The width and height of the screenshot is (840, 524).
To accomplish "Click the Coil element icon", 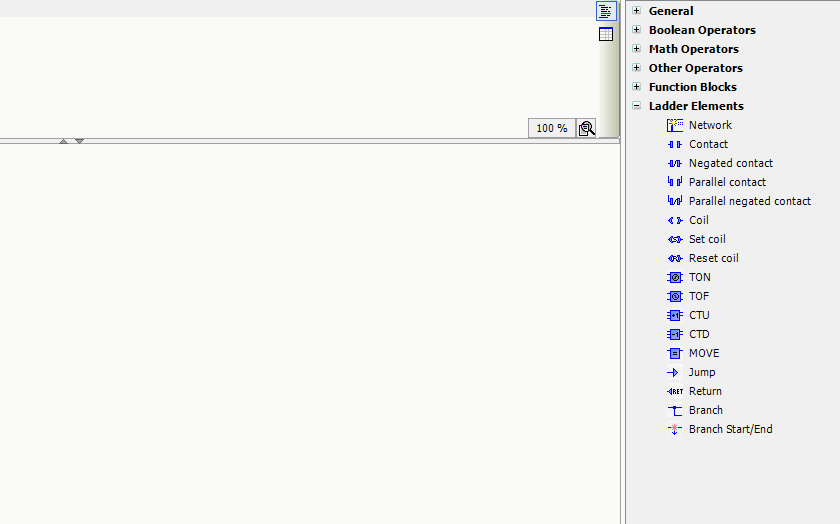I will [x=674, y=220].
